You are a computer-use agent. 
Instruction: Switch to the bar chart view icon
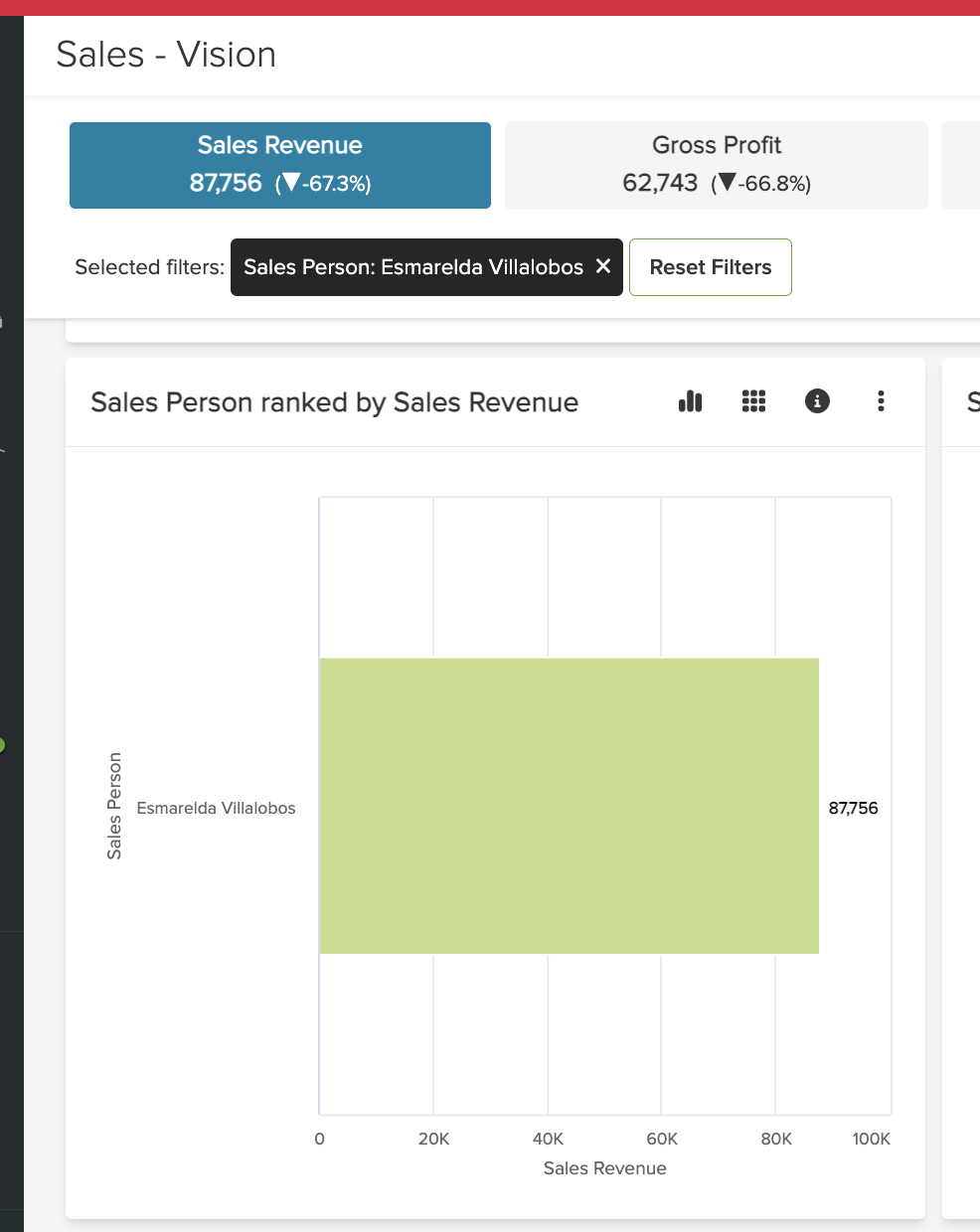pos(690,401)
